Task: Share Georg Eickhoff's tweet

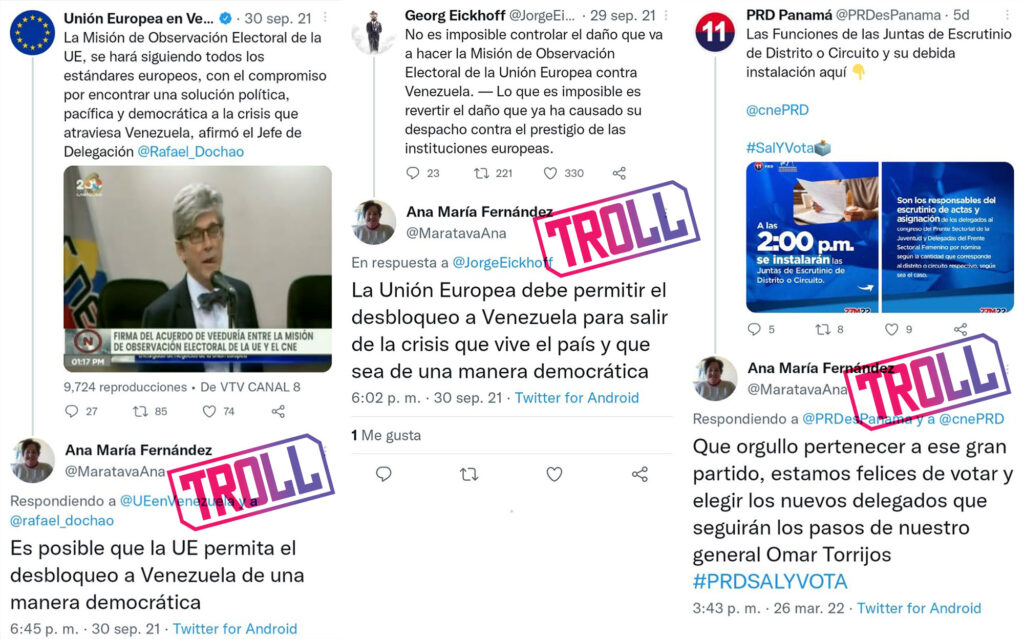Action: pyautogui.click(x=619, y=173)
